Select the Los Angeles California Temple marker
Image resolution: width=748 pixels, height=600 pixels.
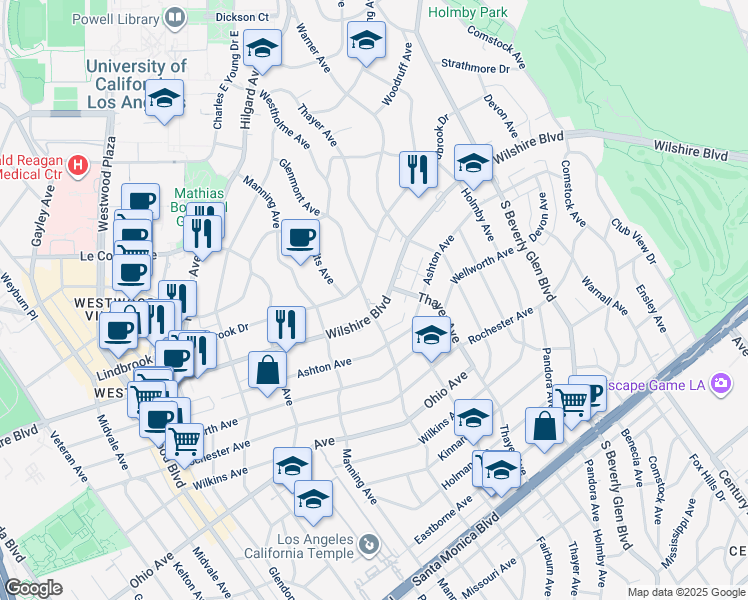(369, 545)
